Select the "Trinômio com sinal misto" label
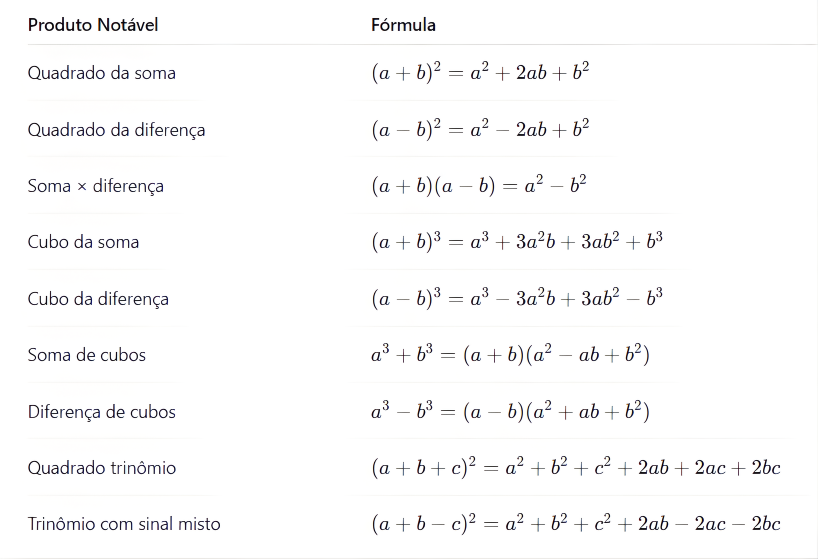The width and height of the screenshot is (818, 559). 124,524
